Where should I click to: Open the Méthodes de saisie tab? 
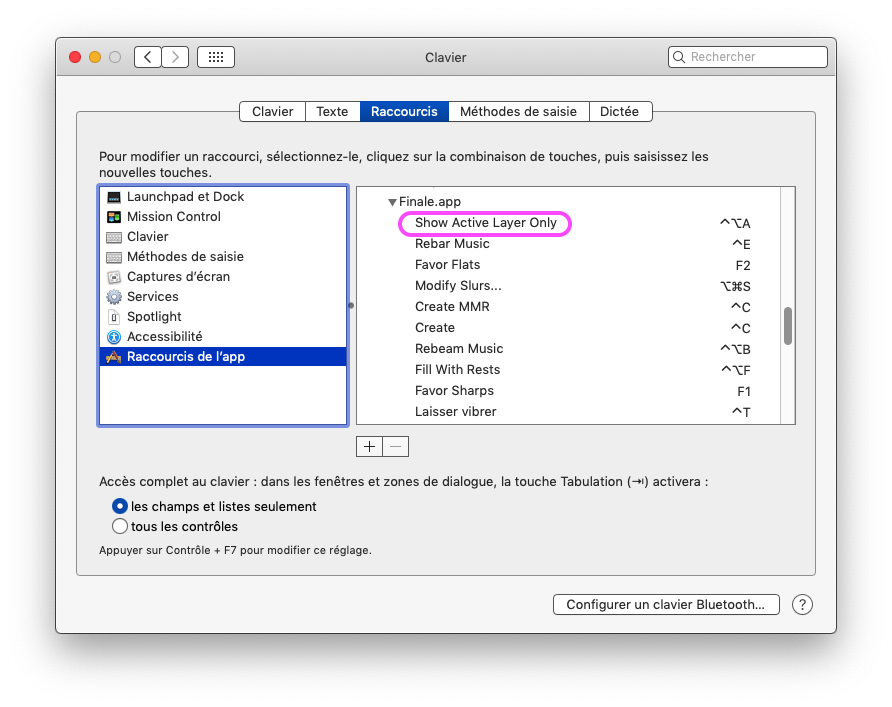(x=518, y=112)
